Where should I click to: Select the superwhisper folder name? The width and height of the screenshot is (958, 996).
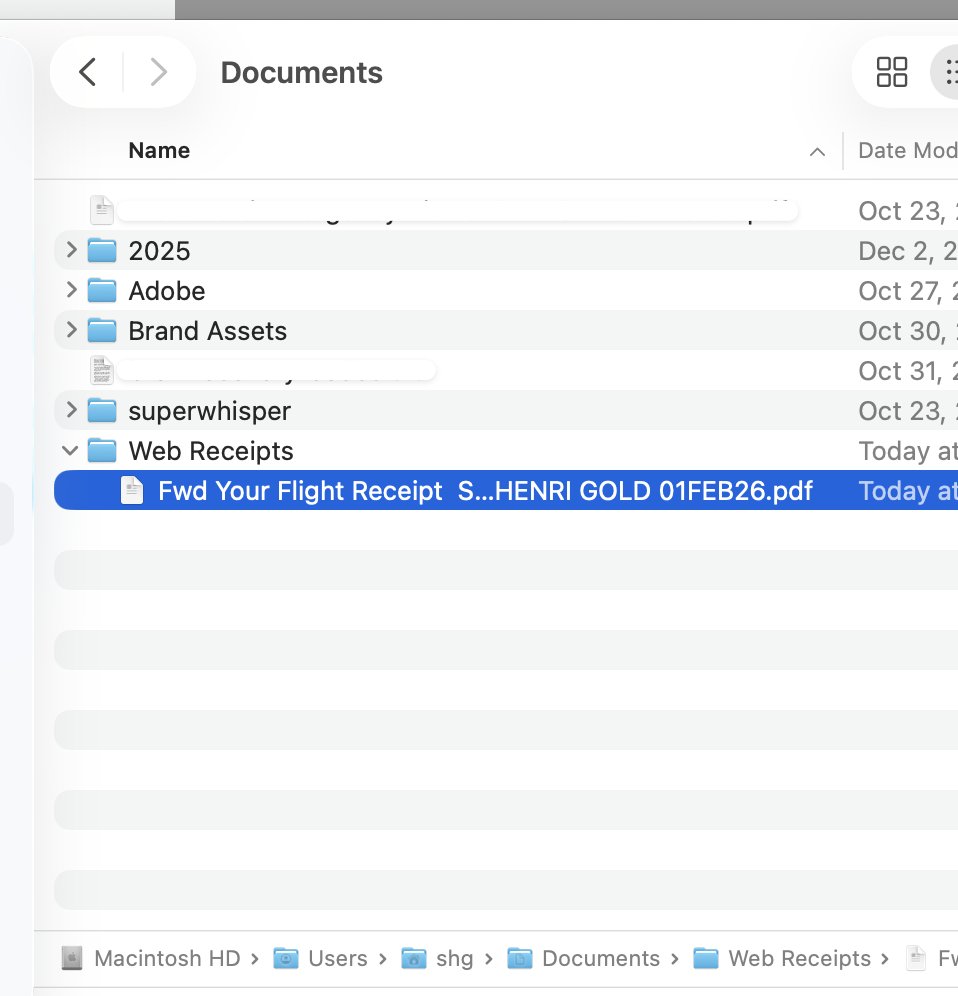coord(210,411)
